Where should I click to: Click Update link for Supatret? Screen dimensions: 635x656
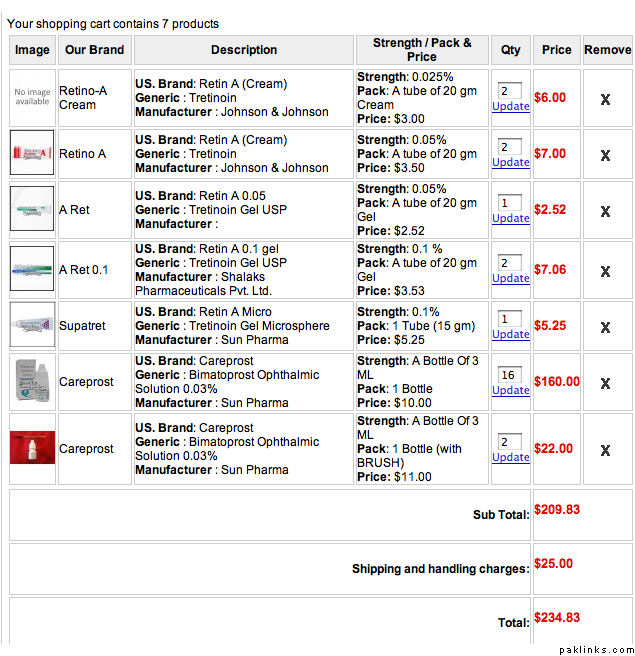pyautogui.click(x=510, y=334)
